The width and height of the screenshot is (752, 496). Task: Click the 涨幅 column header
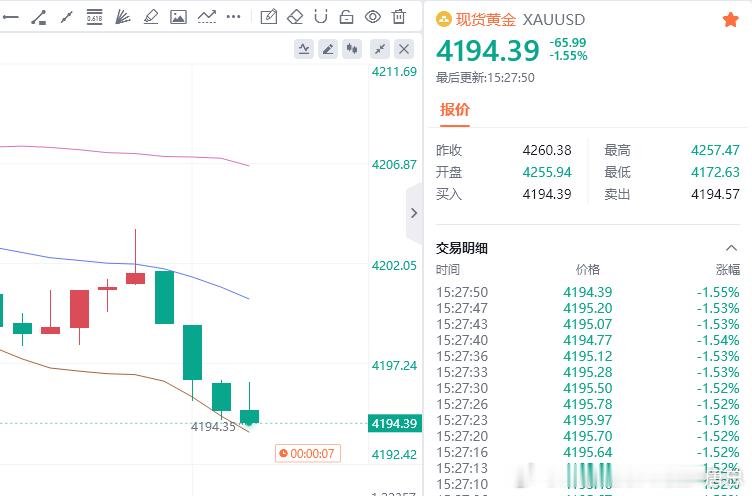pos(728,270)
